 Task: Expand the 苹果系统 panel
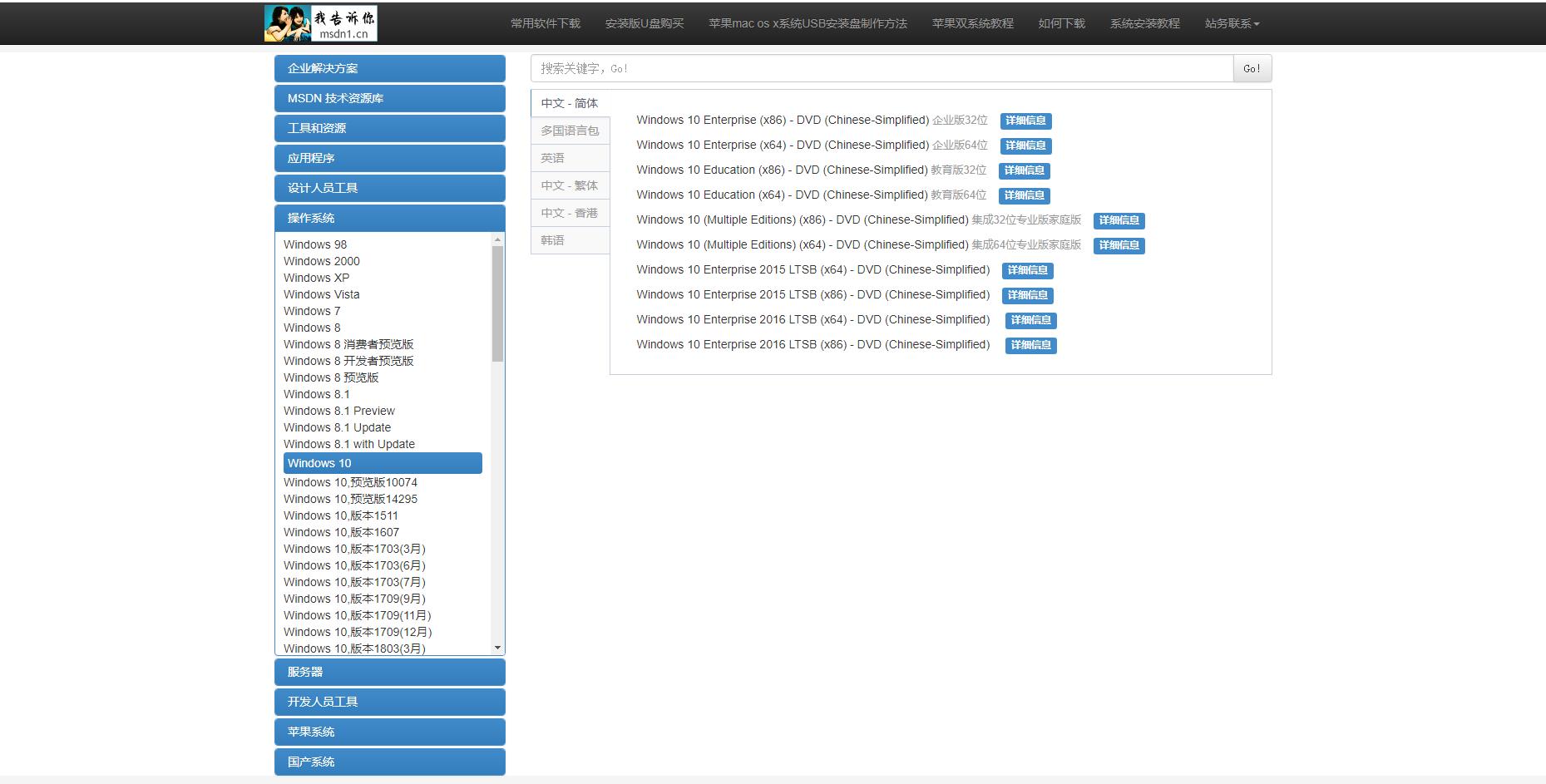click(390, 732)
